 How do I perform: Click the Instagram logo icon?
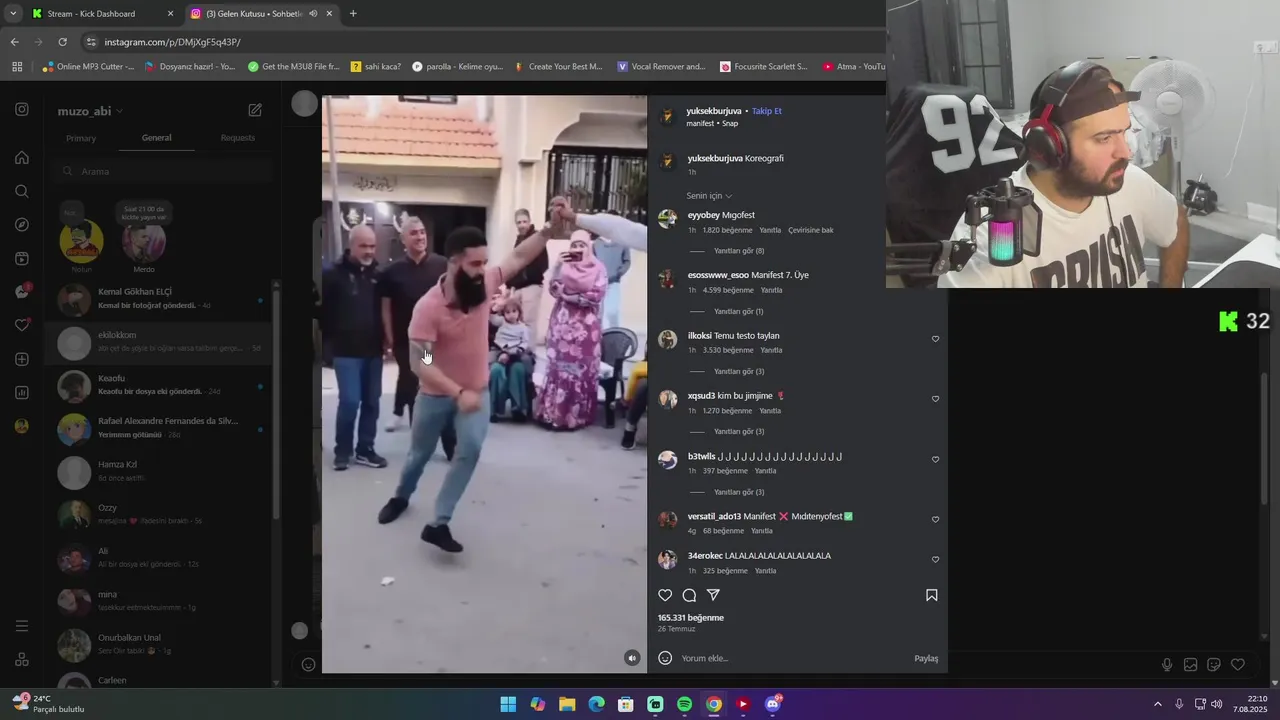22,110
